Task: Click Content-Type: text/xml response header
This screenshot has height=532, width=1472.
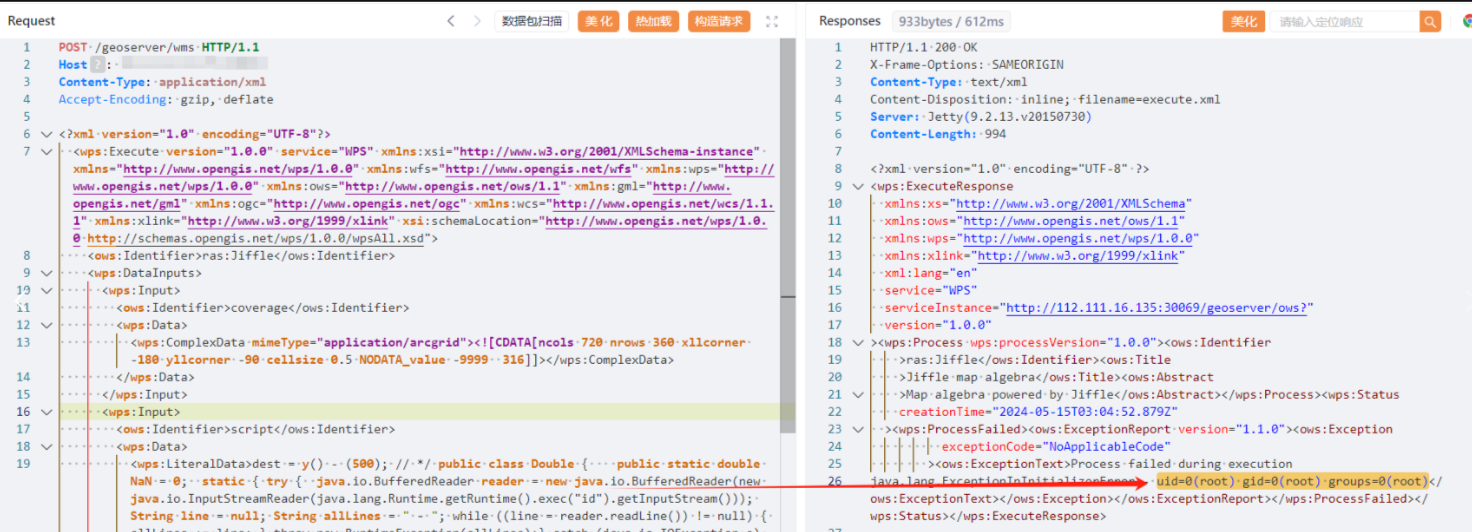Action: click(949, 82)
